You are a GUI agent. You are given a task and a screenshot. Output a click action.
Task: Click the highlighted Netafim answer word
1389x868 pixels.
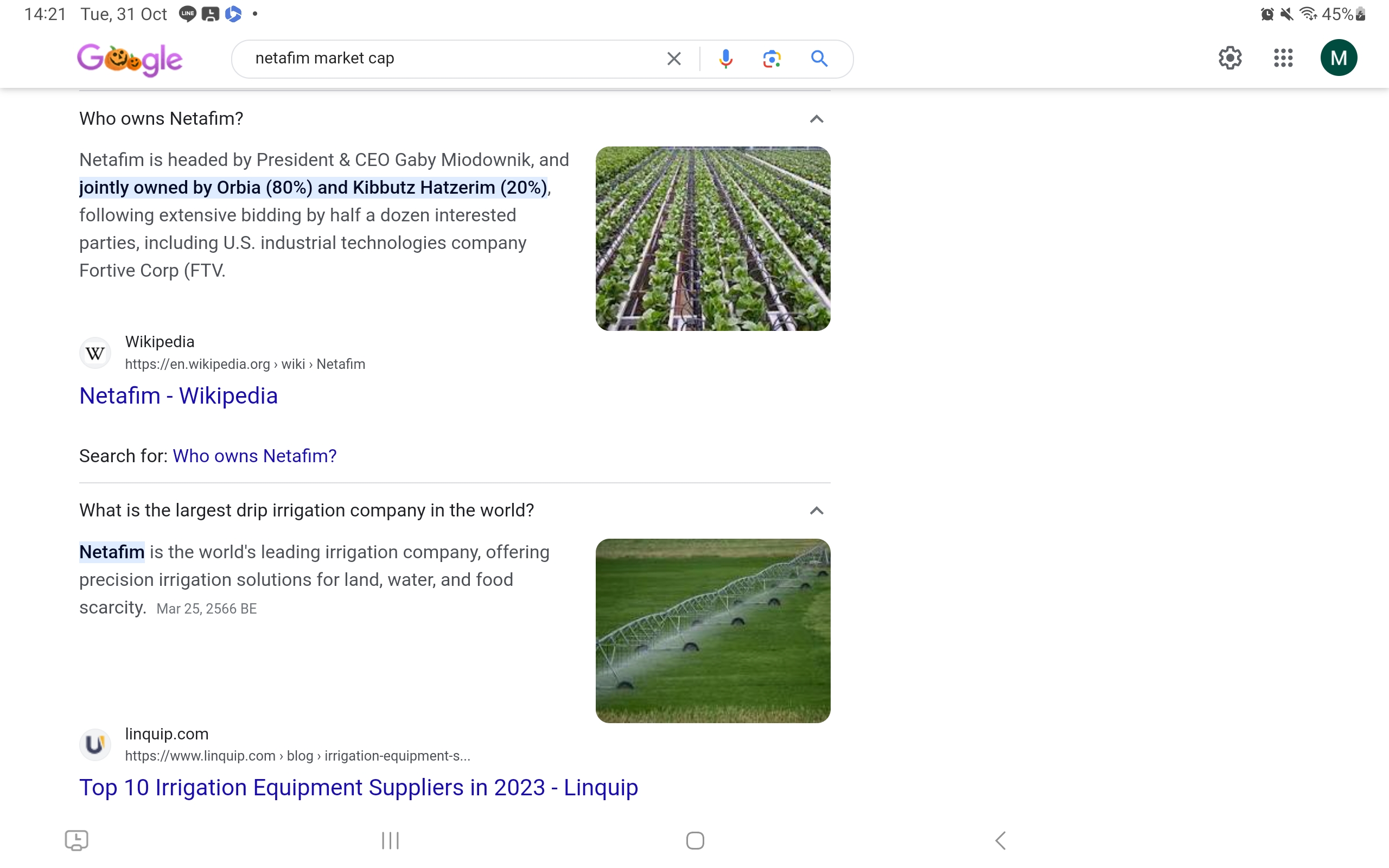112,552
